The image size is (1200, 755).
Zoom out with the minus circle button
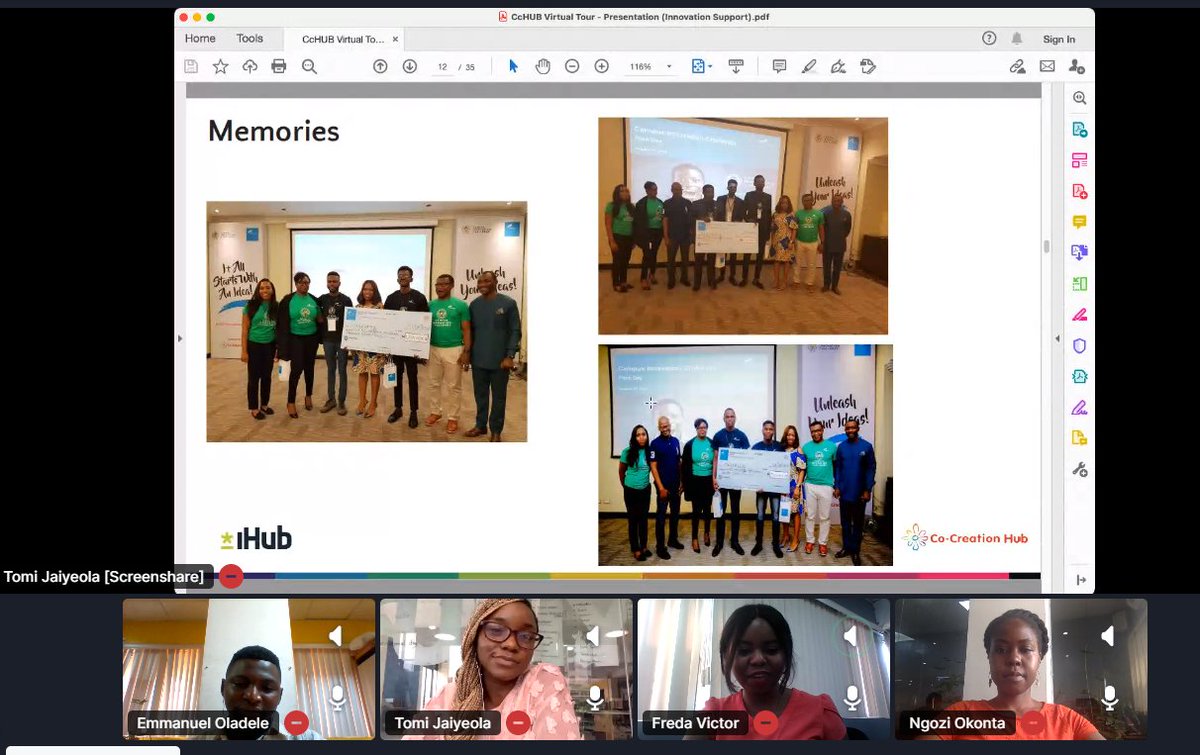coord(572,66)
